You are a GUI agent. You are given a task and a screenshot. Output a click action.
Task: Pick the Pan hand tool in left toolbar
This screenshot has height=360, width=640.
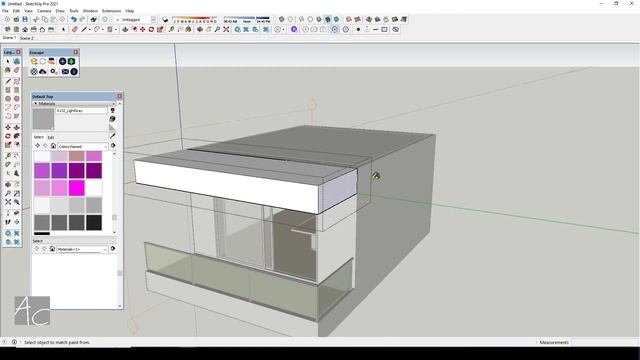[x=17, y=184]
